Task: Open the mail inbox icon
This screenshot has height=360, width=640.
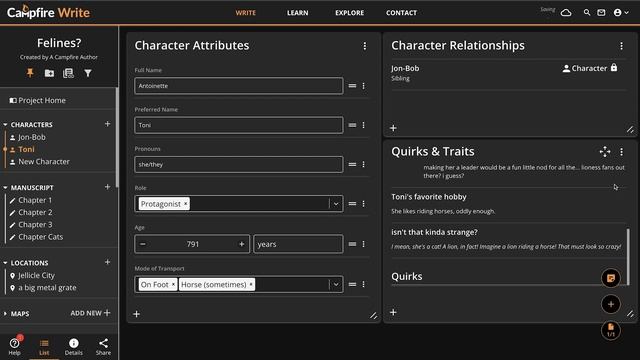Action: (x=601, y=13)
